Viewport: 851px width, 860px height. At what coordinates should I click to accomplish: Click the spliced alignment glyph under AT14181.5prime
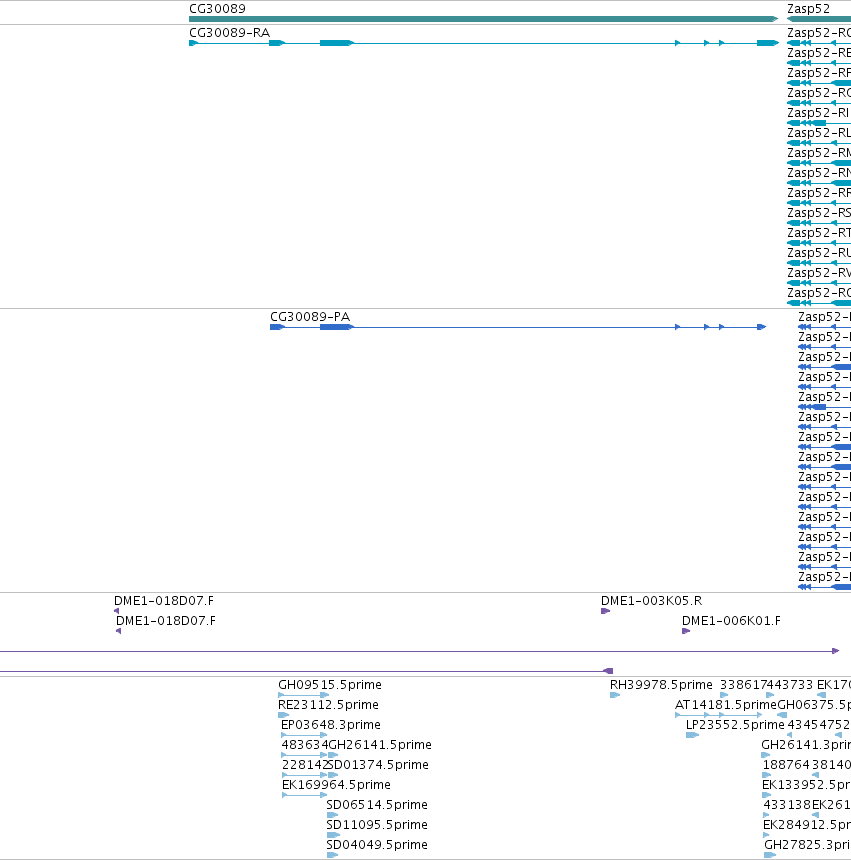719,715
